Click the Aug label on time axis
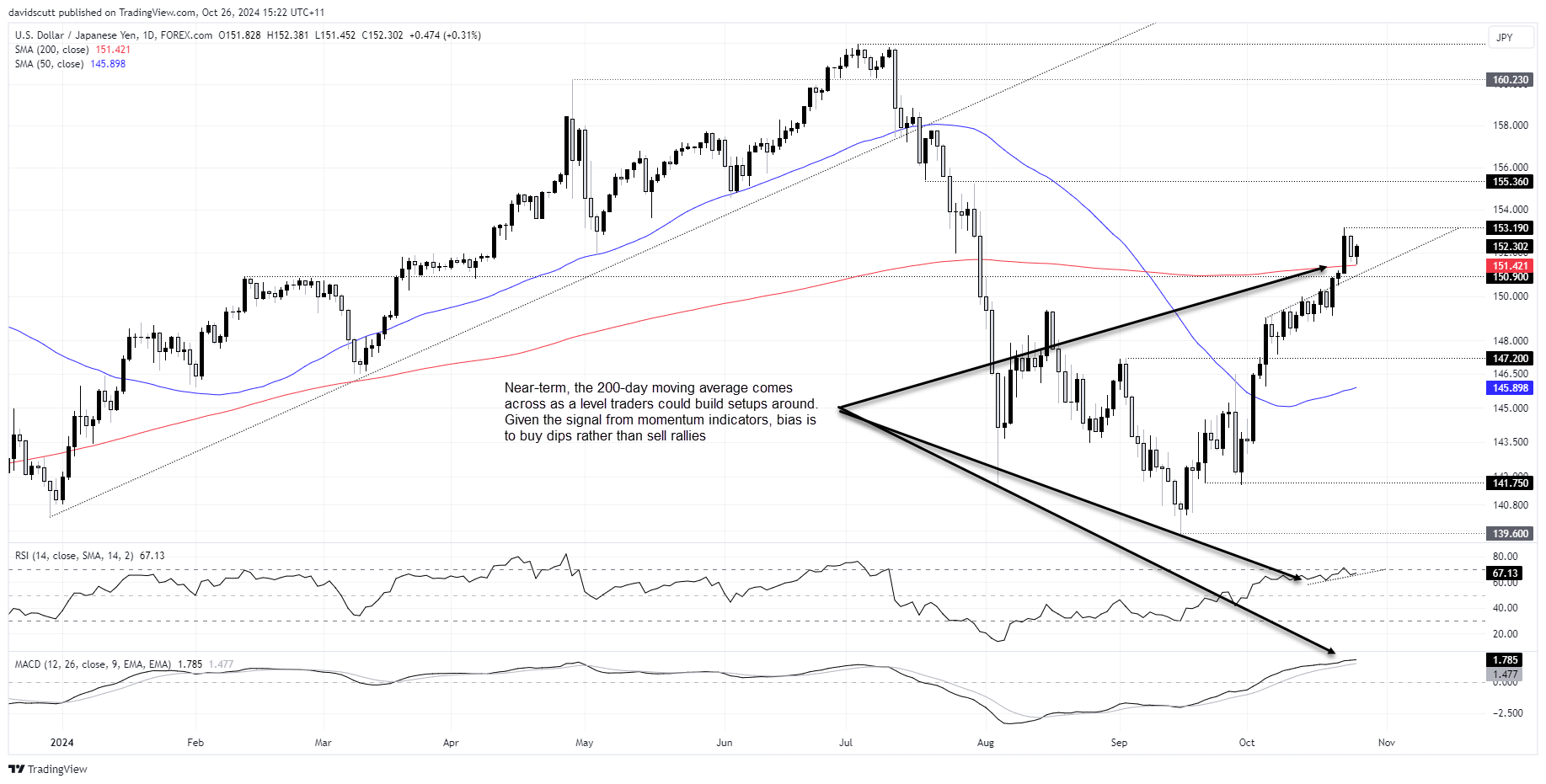Viewport: 1546px width, 784px height. (x=986, y=743)
